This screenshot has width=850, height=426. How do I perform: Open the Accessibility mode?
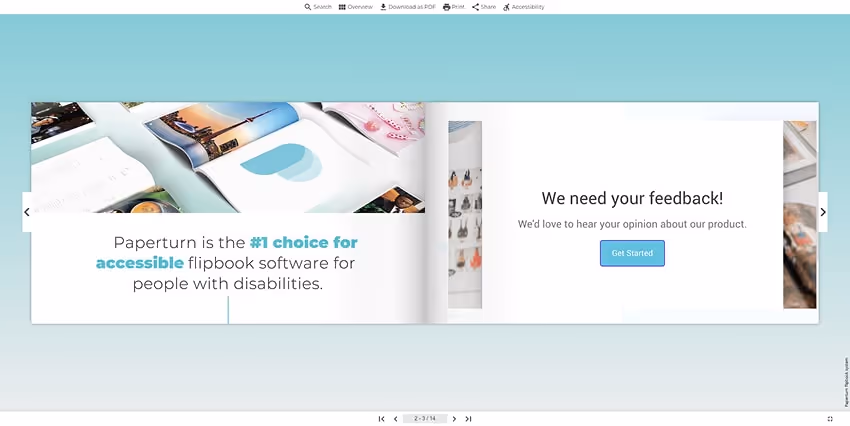[524, 7]
